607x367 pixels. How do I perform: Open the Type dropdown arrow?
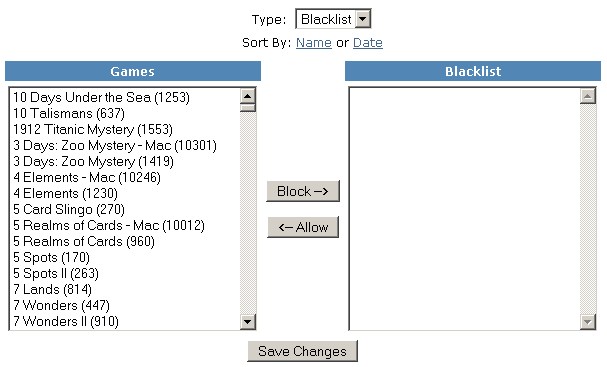[363, 19]
